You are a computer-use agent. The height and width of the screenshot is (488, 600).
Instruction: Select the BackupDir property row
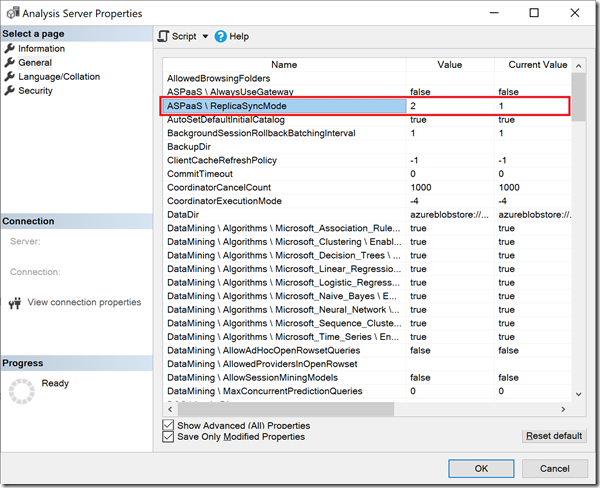coord(367,147)
